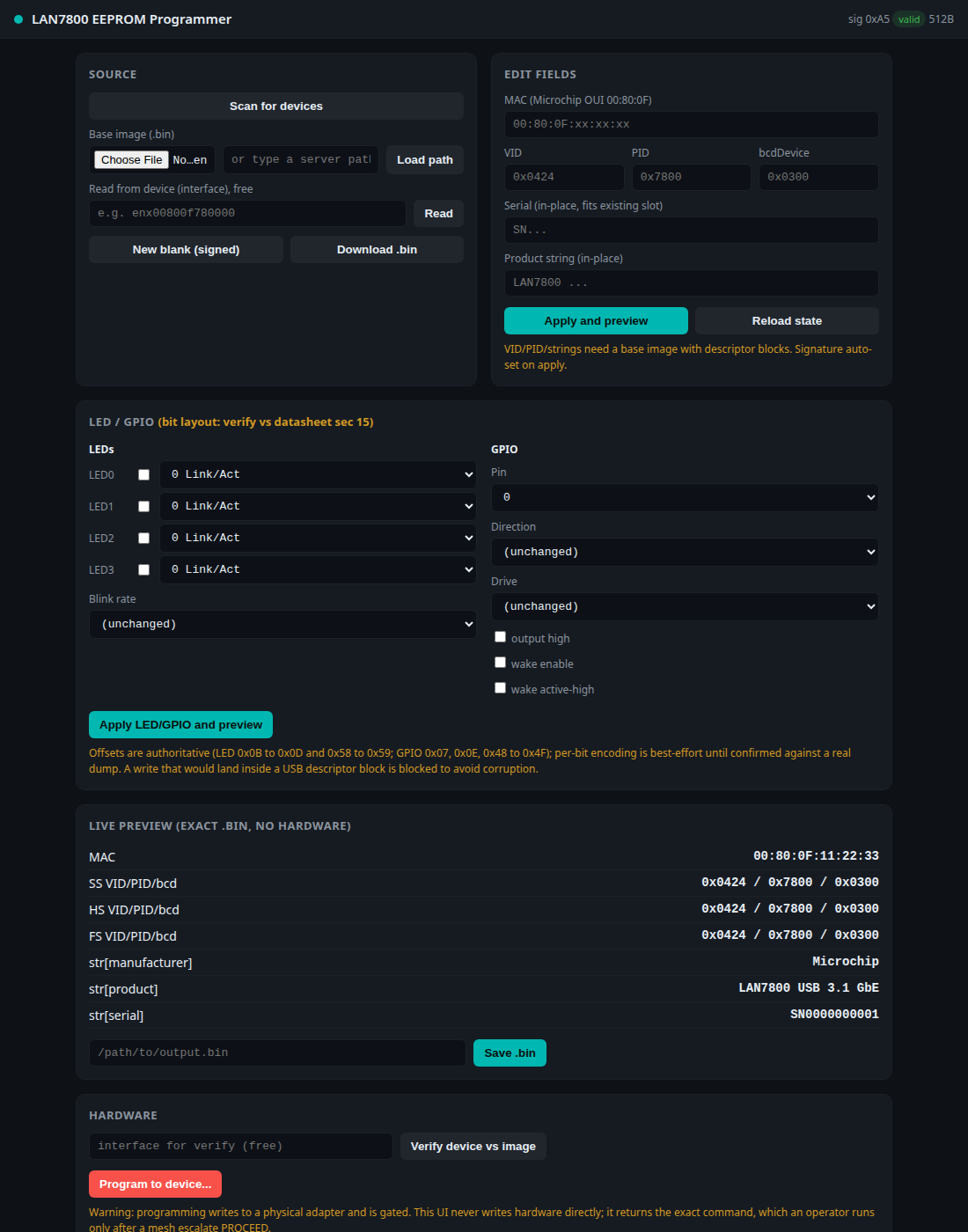Click the red Program to device button
The width and height of the screenshot is (968, 1232).
tap(155, 1184)
